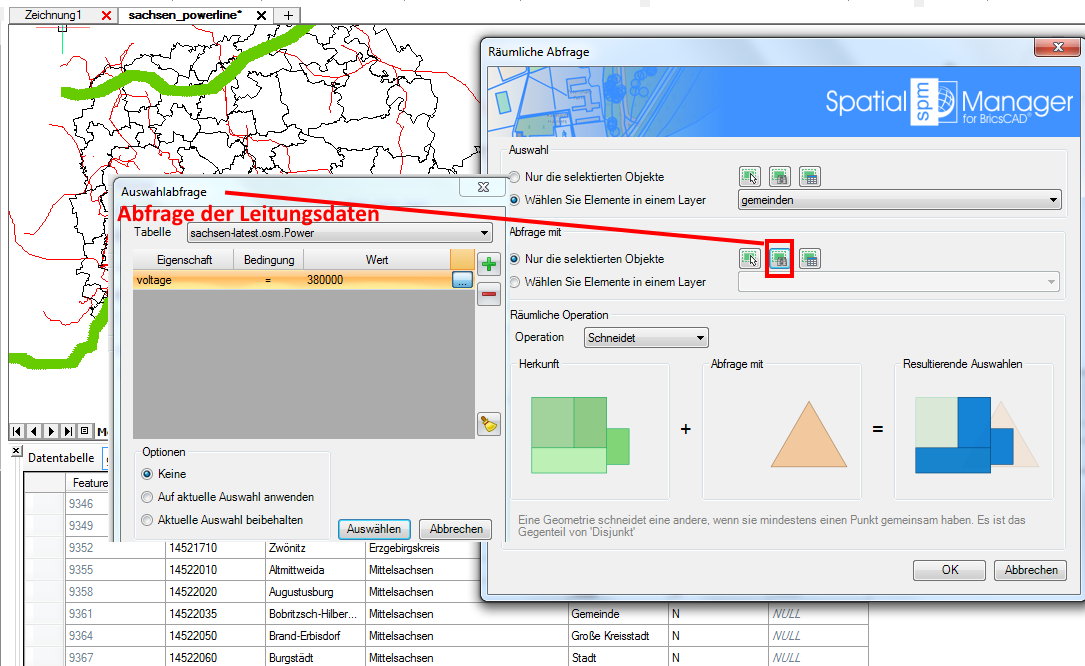Choose Nur die selektierten Objekte under Abfrage mit
1085x666 pixels.
tap(513, 259)
